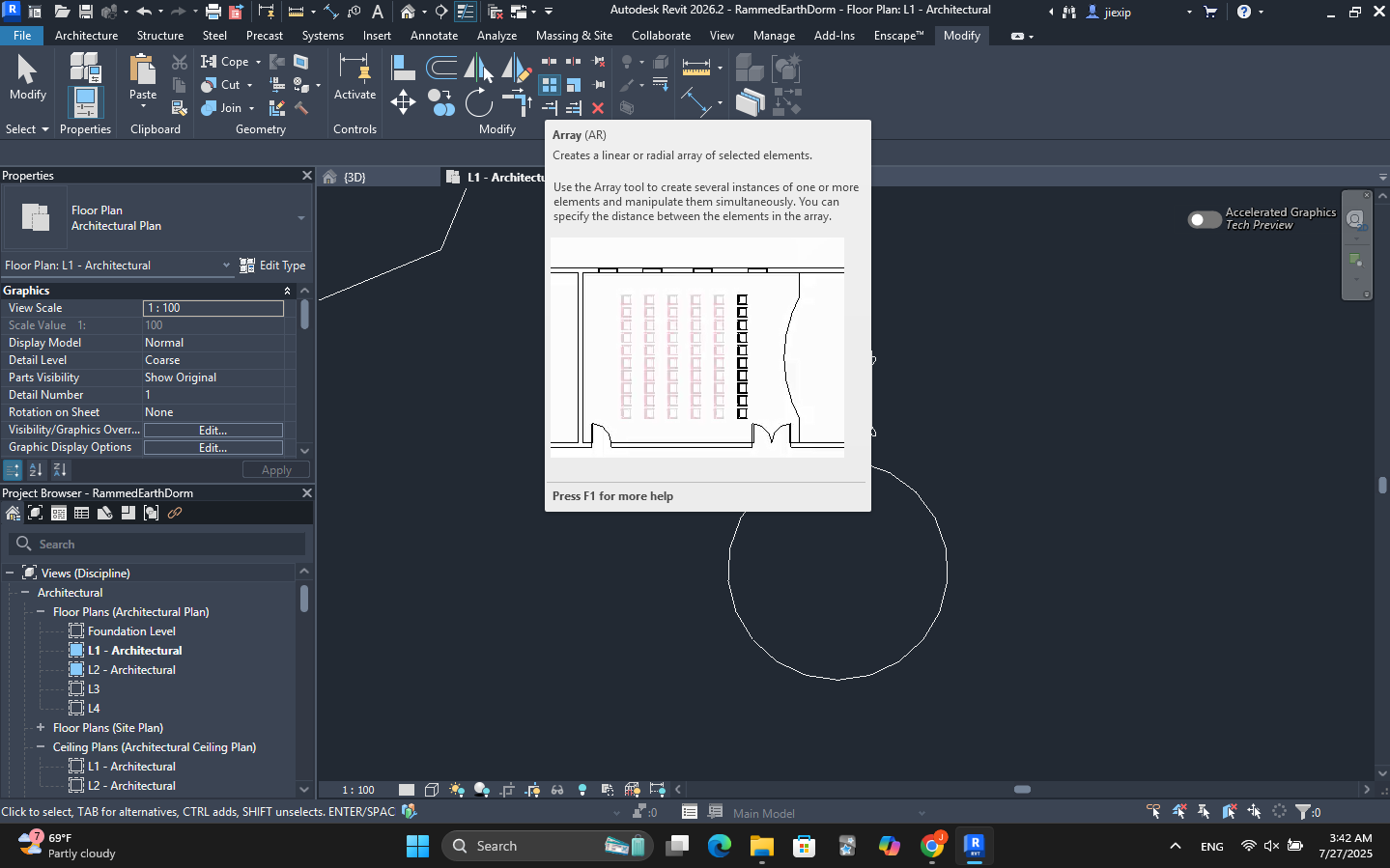Click the Cut to Clipboard scissors icon
This screenshot has height=868, width=1390.
tap(180, 62)
